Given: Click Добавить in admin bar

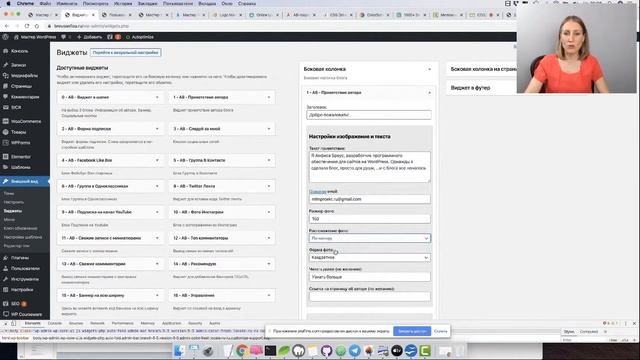Looking at the screenshot, I should 90,37.
